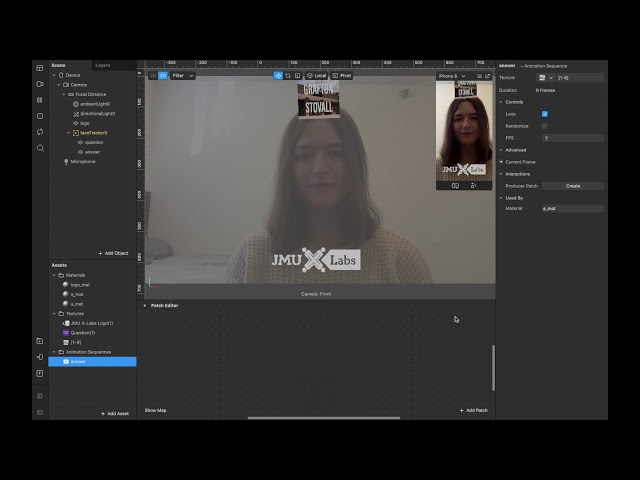Collapse the Materials folder
The width and height of the screenshot is (640, 480).
click(x=54, y=275)
